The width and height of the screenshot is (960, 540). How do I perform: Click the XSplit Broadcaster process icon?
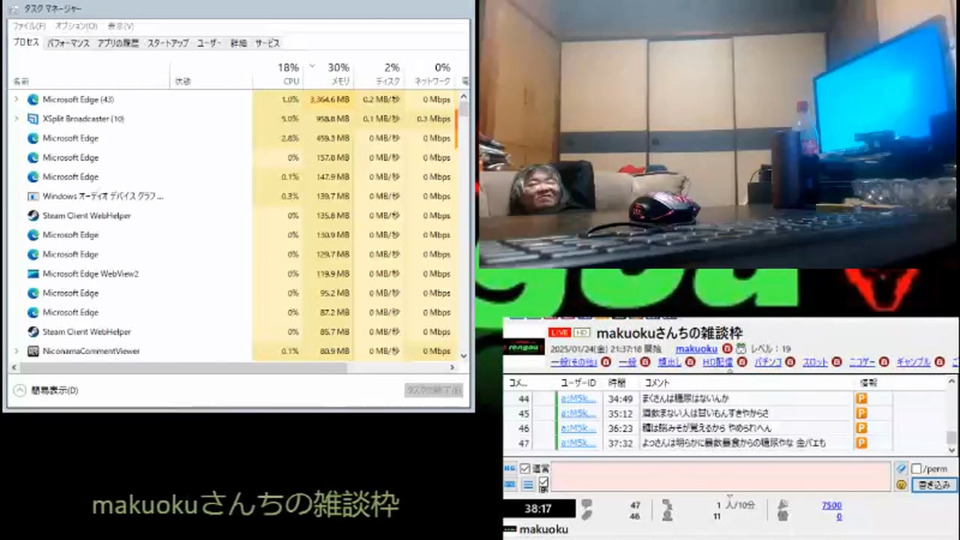[33, 119]
